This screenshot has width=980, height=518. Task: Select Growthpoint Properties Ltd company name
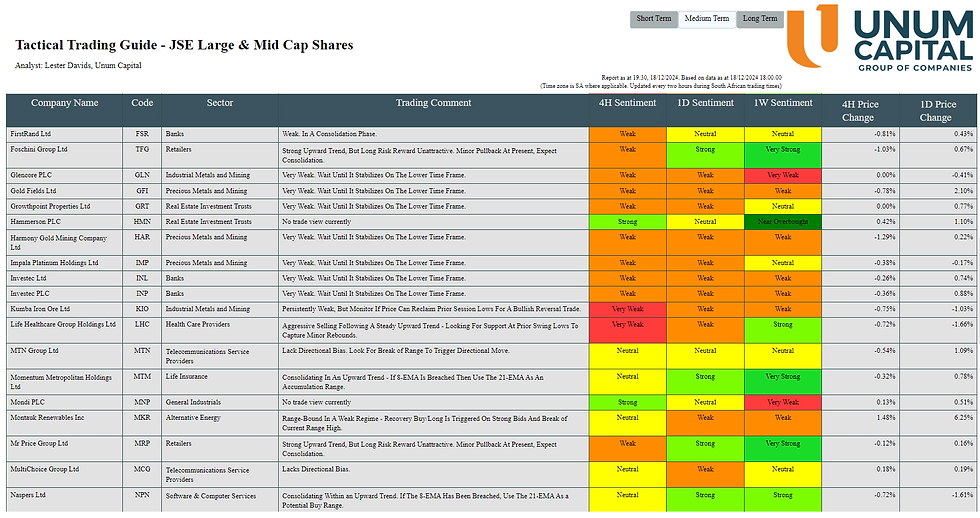coord(50,206)
